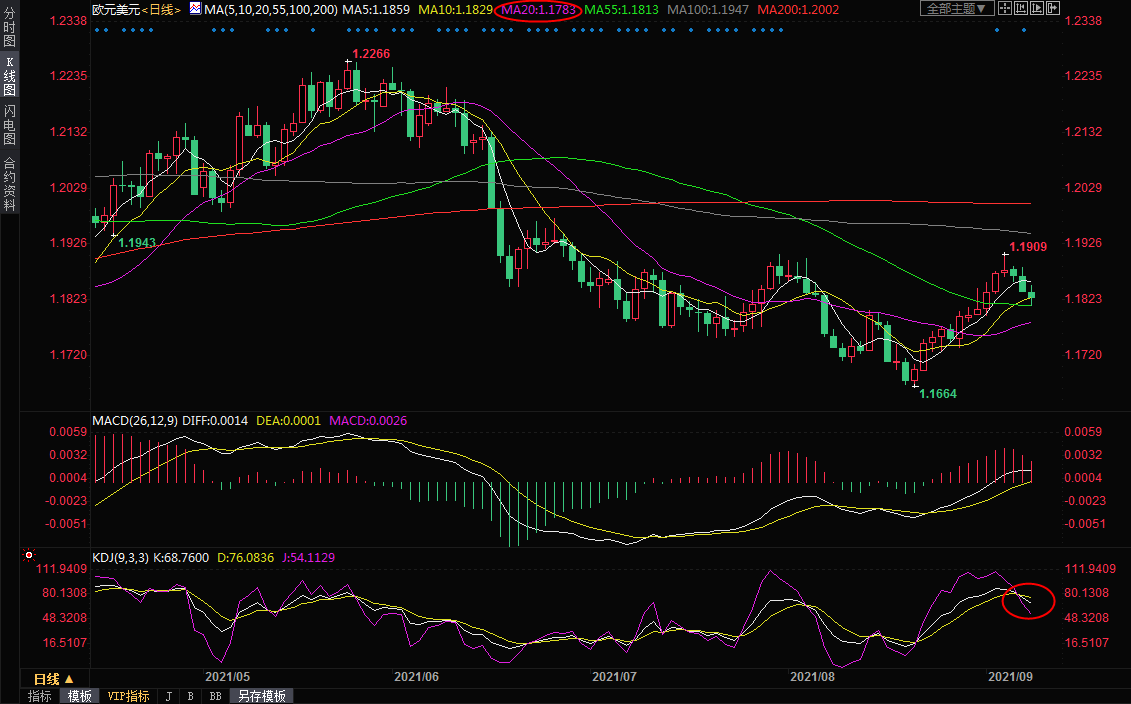Toggle the BB template button at bottom
The width and height of the screenshot is (1131, 704).
215,696
